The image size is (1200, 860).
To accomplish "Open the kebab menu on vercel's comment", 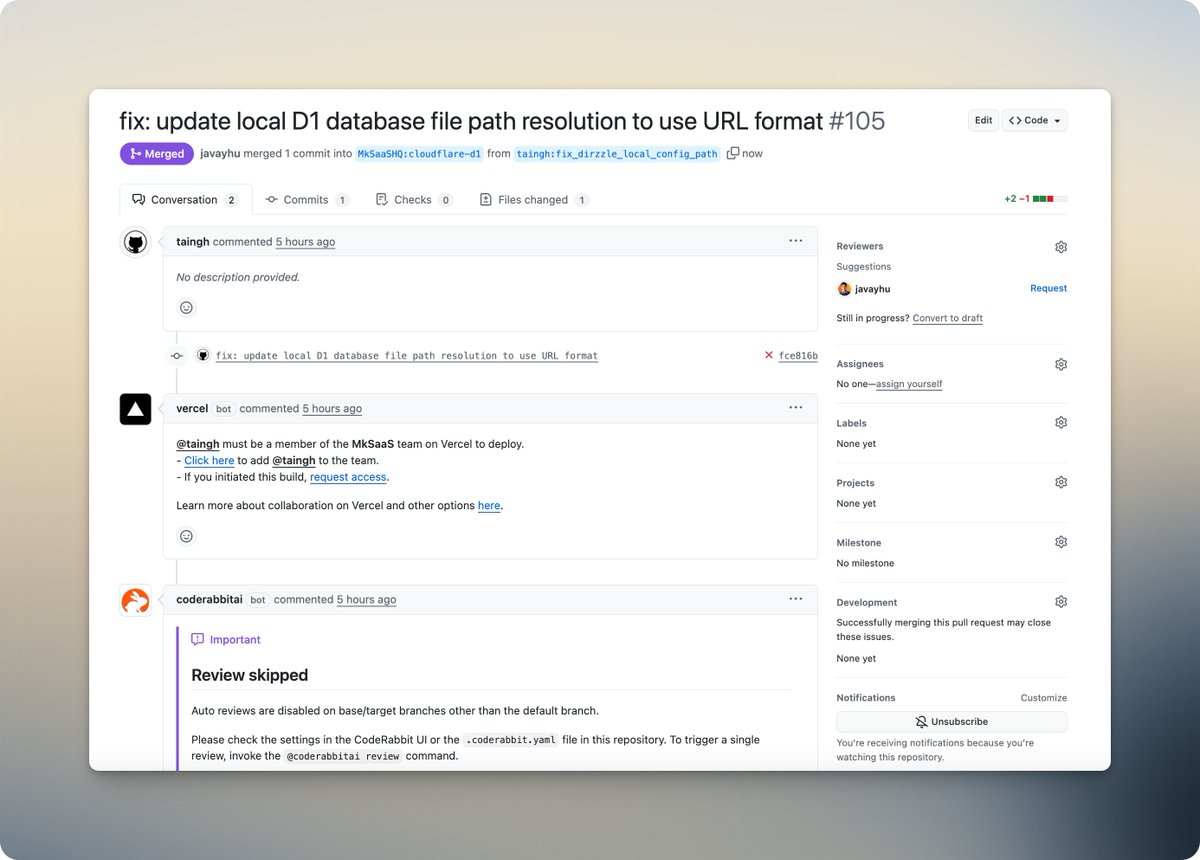I will 795,407.
